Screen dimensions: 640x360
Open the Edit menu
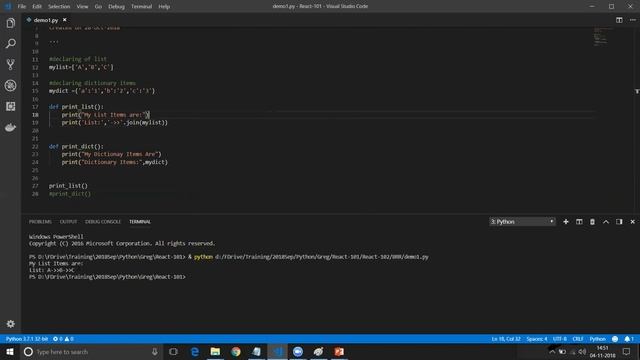37,7
